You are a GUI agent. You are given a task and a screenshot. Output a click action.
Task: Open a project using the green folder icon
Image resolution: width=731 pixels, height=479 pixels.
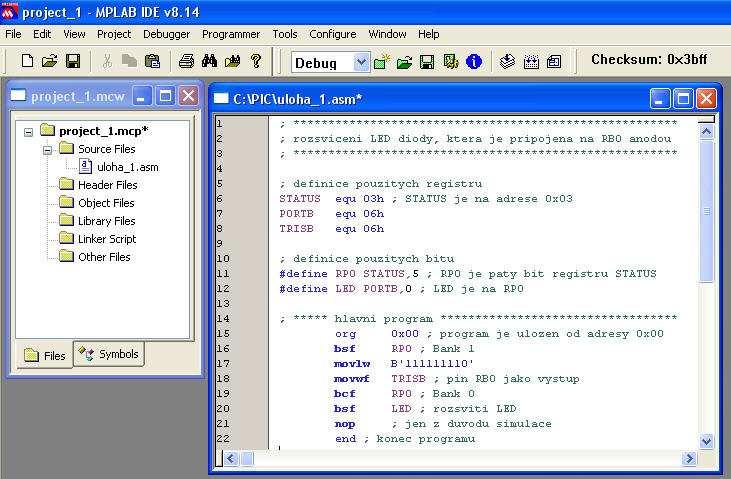pos(404,62)
